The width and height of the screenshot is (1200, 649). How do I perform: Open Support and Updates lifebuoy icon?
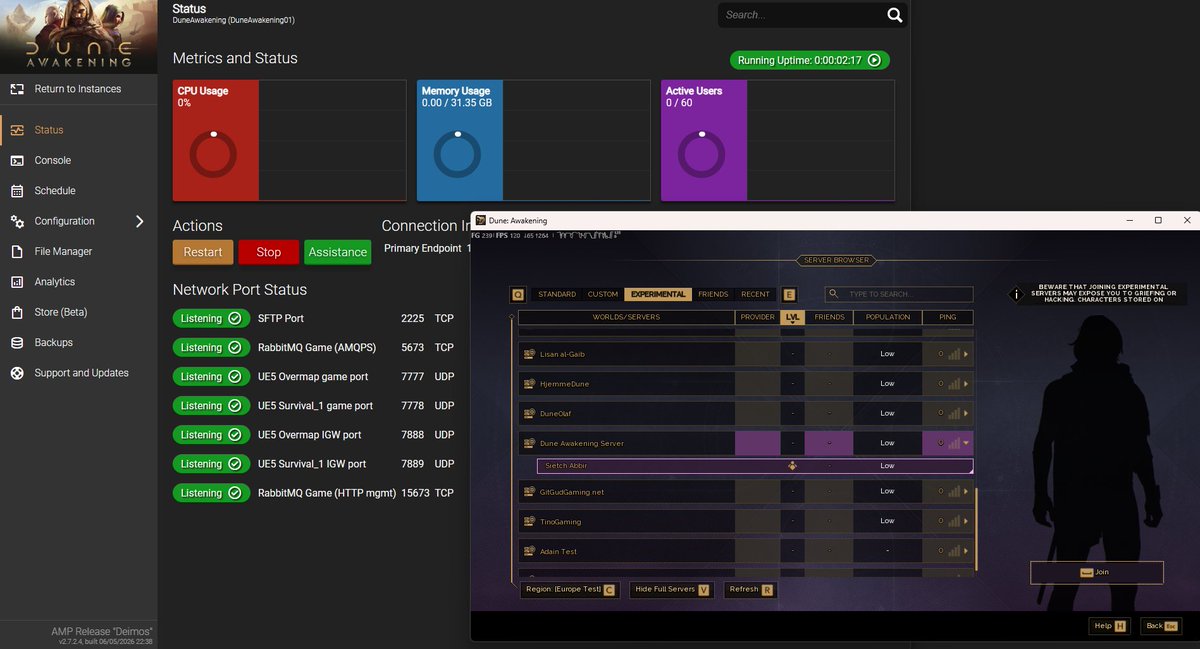pyautogui.click(x=16, y=373)
